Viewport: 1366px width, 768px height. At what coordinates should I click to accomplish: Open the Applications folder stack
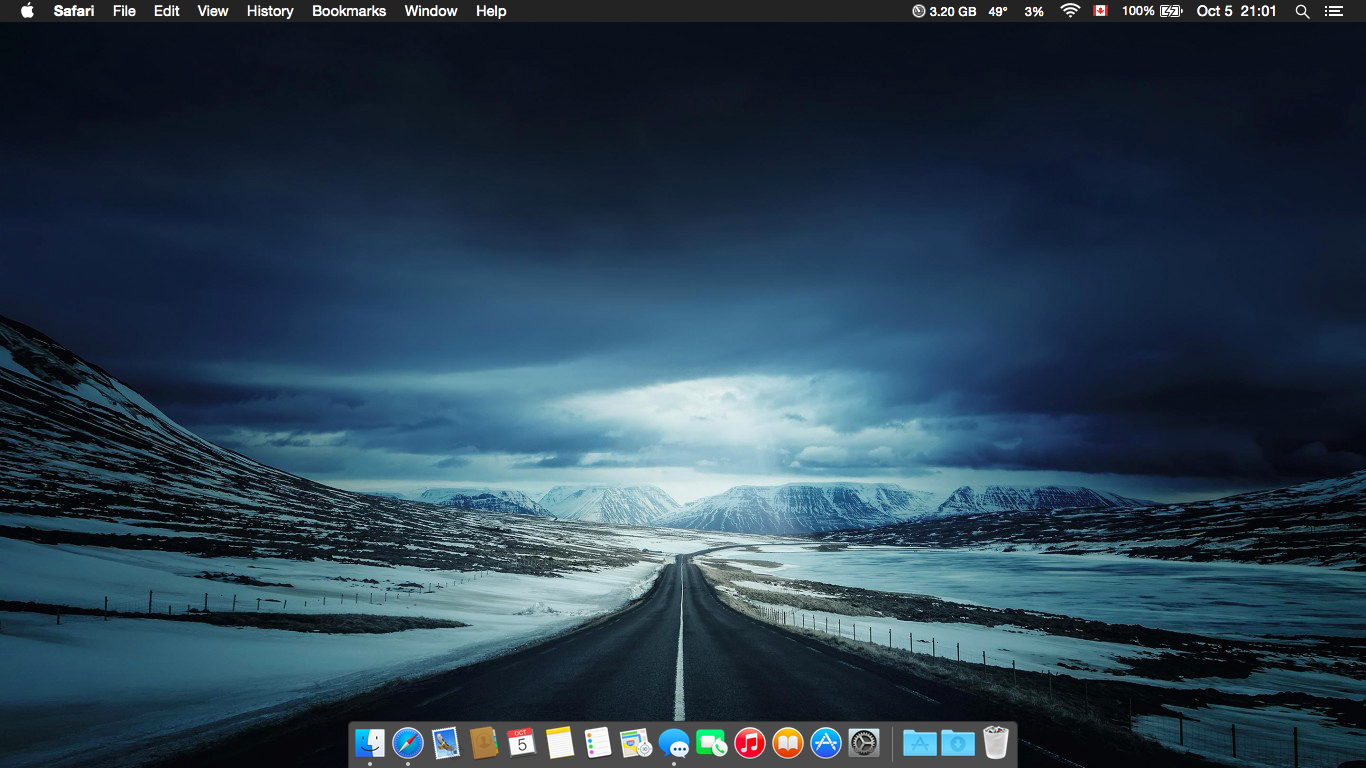tap(920, 742)
